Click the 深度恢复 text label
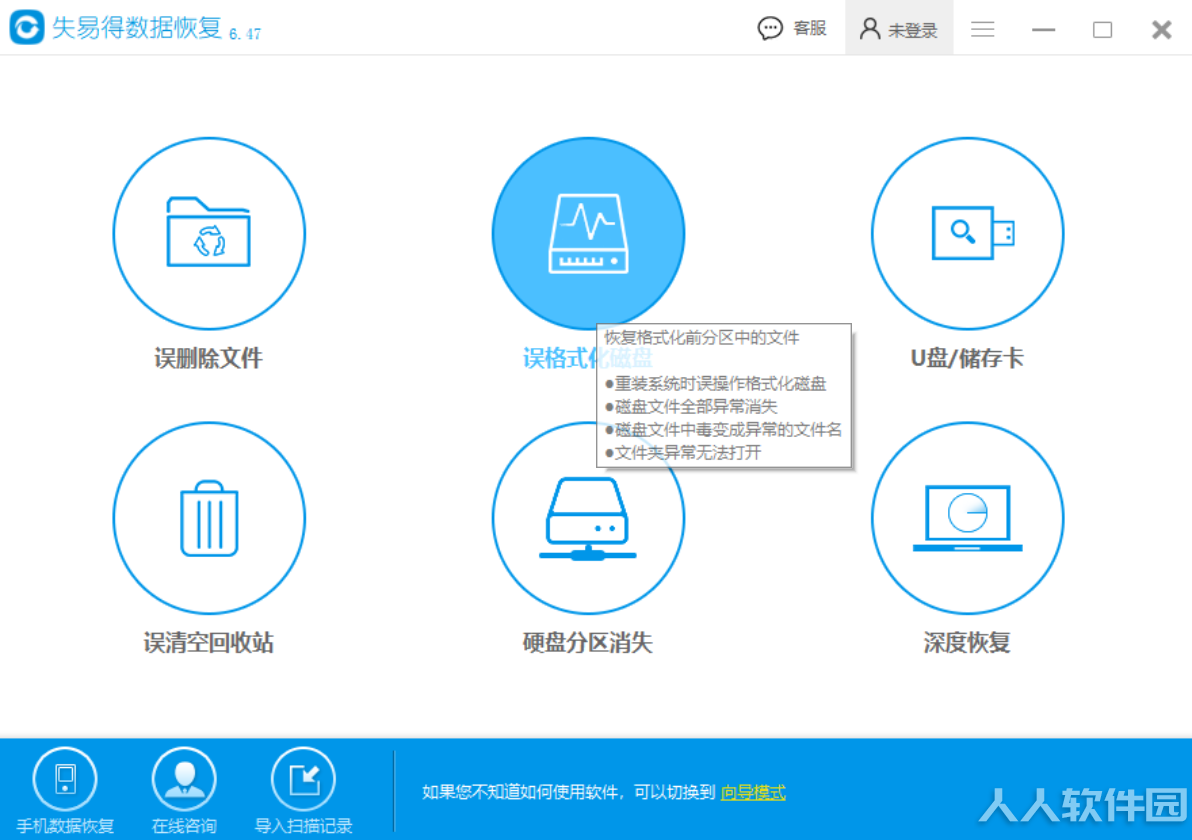The height and width of the screenshot is (840, 1192). click(x=967, y=643)
